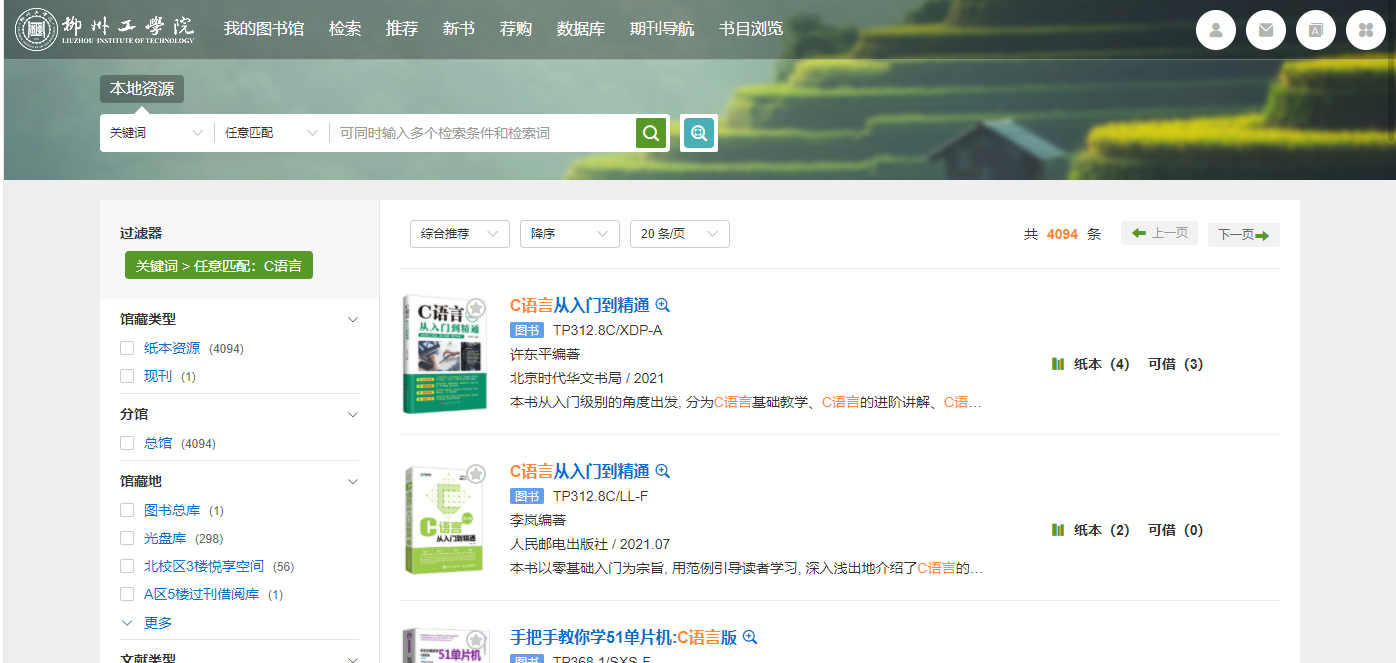Open the four-dot apps icon

[1366, 30]
